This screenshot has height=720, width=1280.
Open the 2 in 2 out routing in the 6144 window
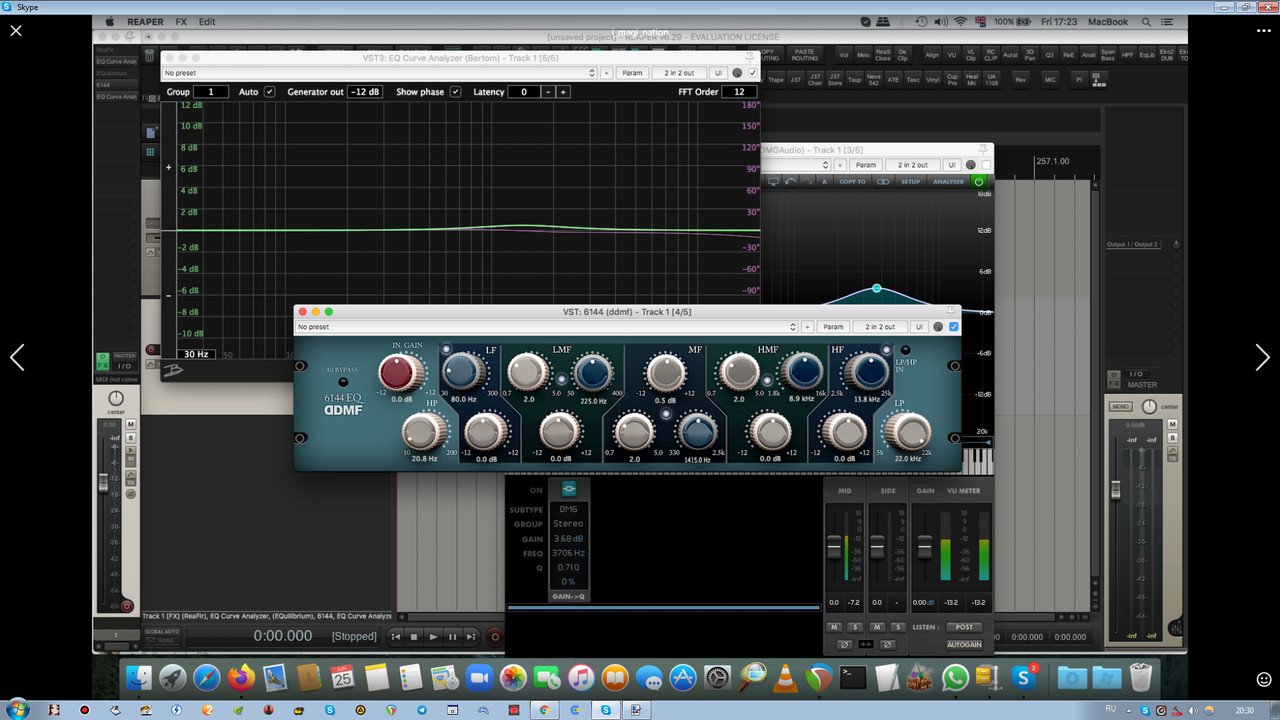click(x=880, y=327)
